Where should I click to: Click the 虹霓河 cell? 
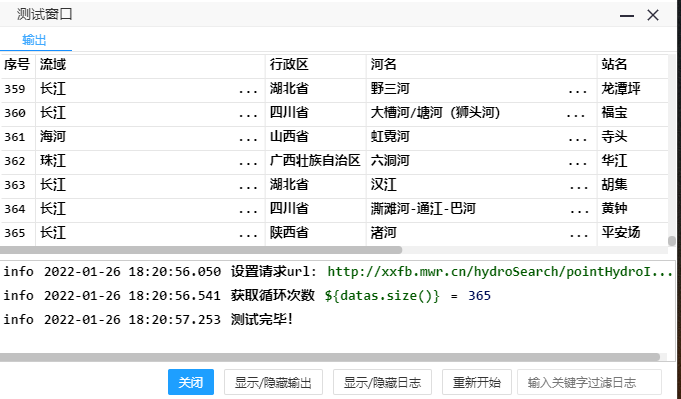click(x=390, y=137)
